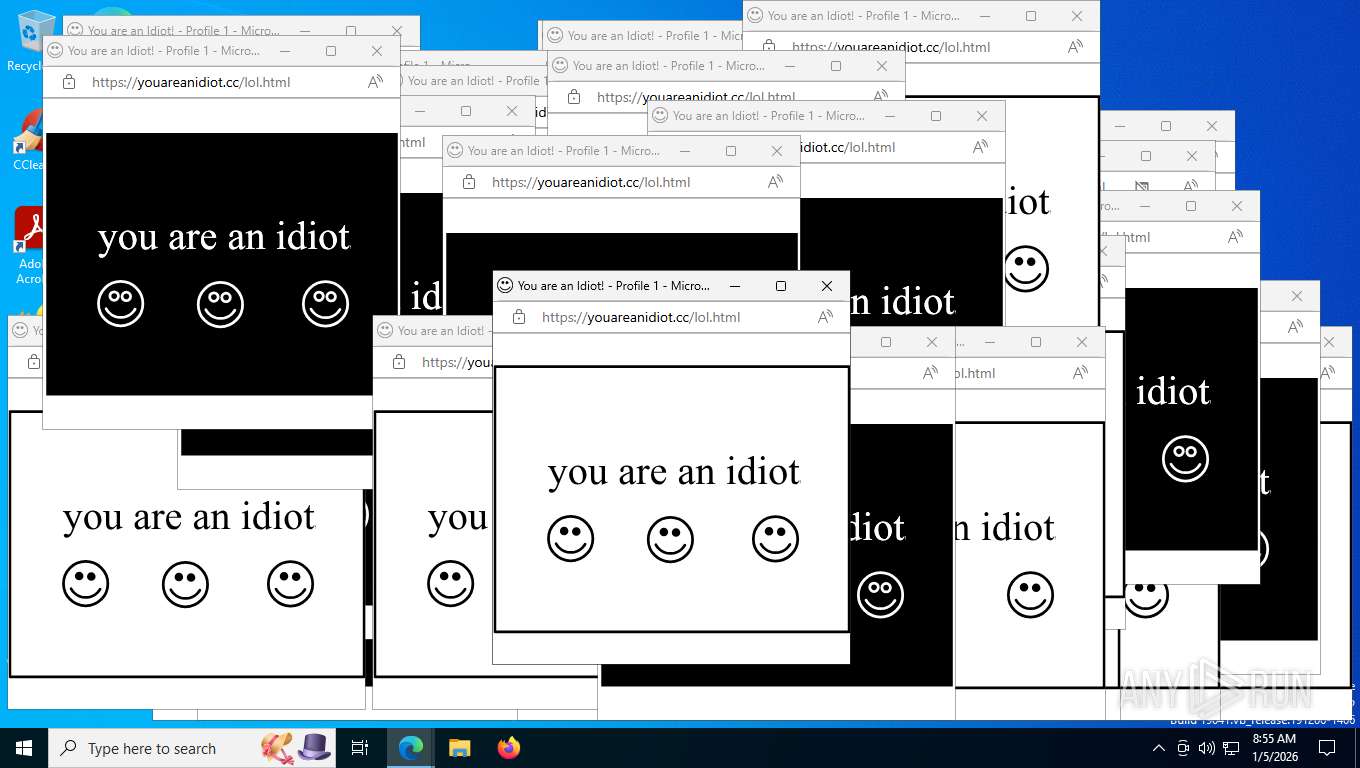Click Read aloud icon in the frontmost window
The width and height of the screenshot is (1360, 768).
[x=825, y=317]
